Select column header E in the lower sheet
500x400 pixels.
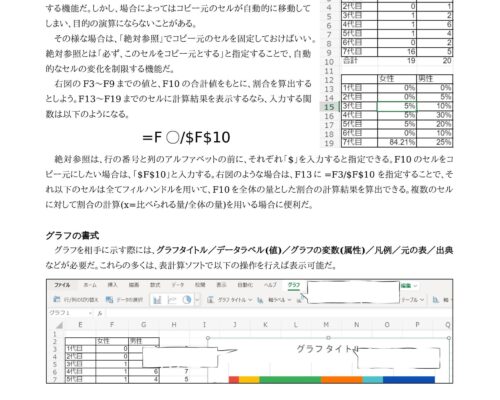pyautogui.click(x=80, y=325)
